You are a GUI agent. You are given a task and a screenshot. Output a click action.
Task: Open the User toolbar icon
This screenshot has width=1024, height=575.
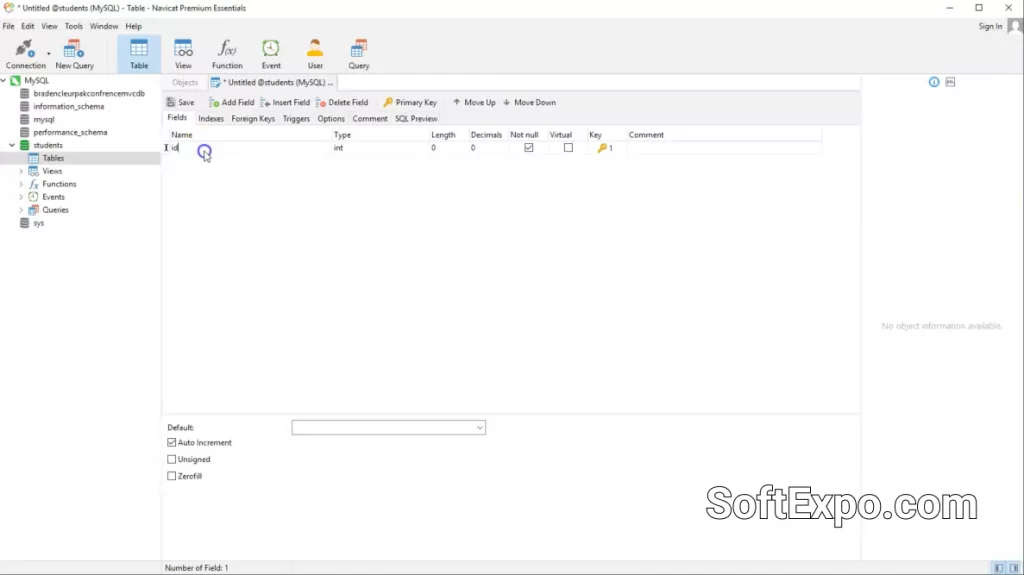point(315,54)
